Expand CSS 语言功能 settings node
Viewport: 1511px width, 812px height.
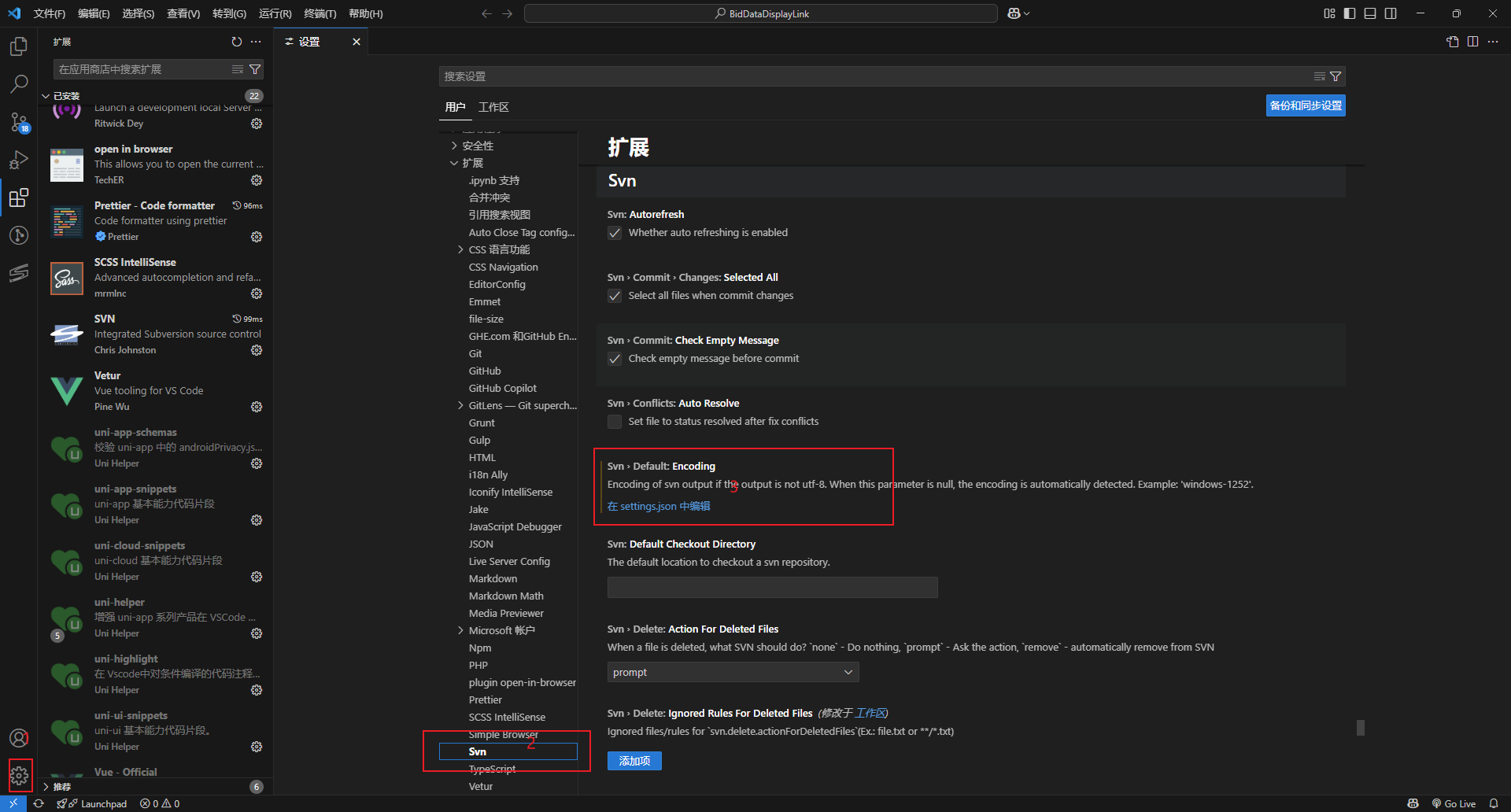point(461,249)
